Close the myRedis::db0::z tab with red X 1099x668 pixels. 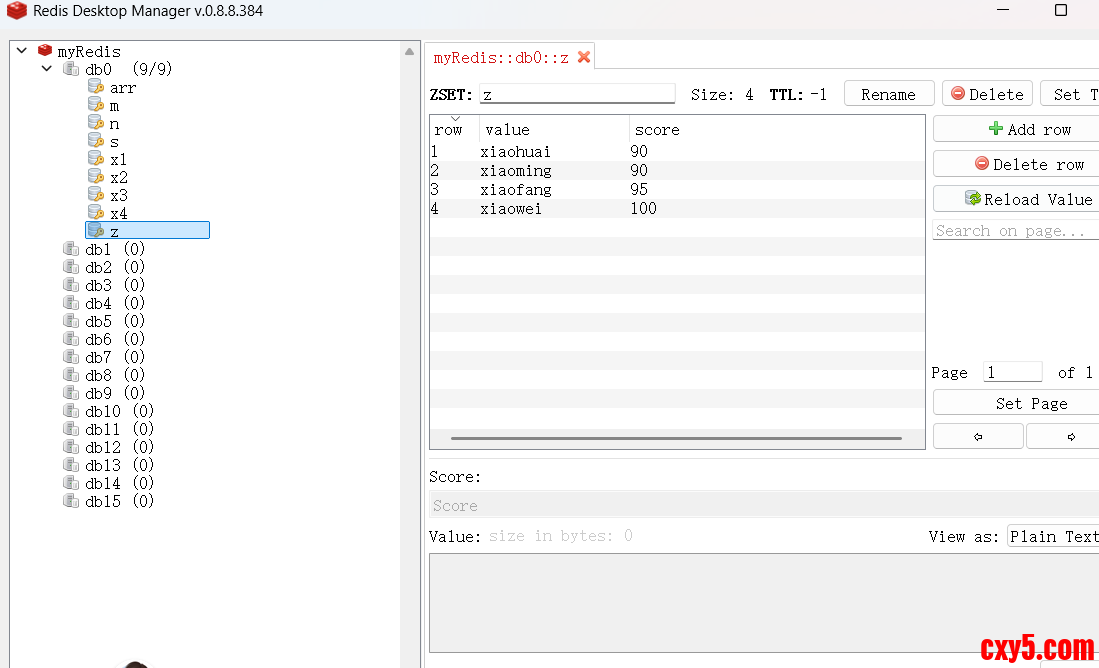point(584,57)
